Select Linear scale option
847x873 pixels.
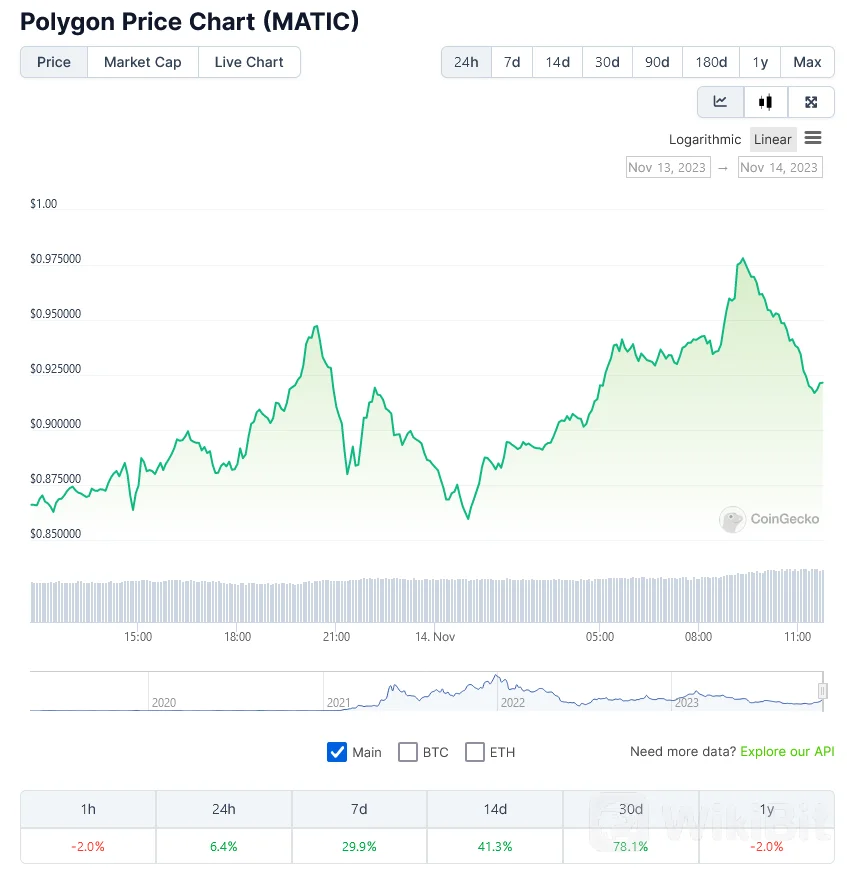pyautogui.click(x=771, y=139)
